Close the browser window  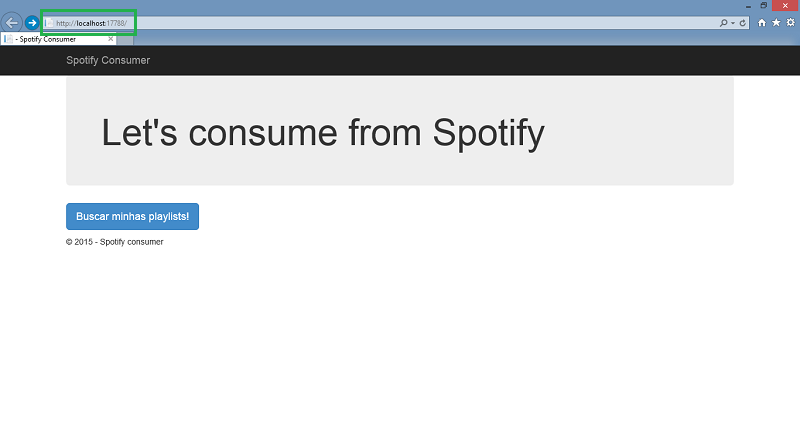click(x=785, y=5)
